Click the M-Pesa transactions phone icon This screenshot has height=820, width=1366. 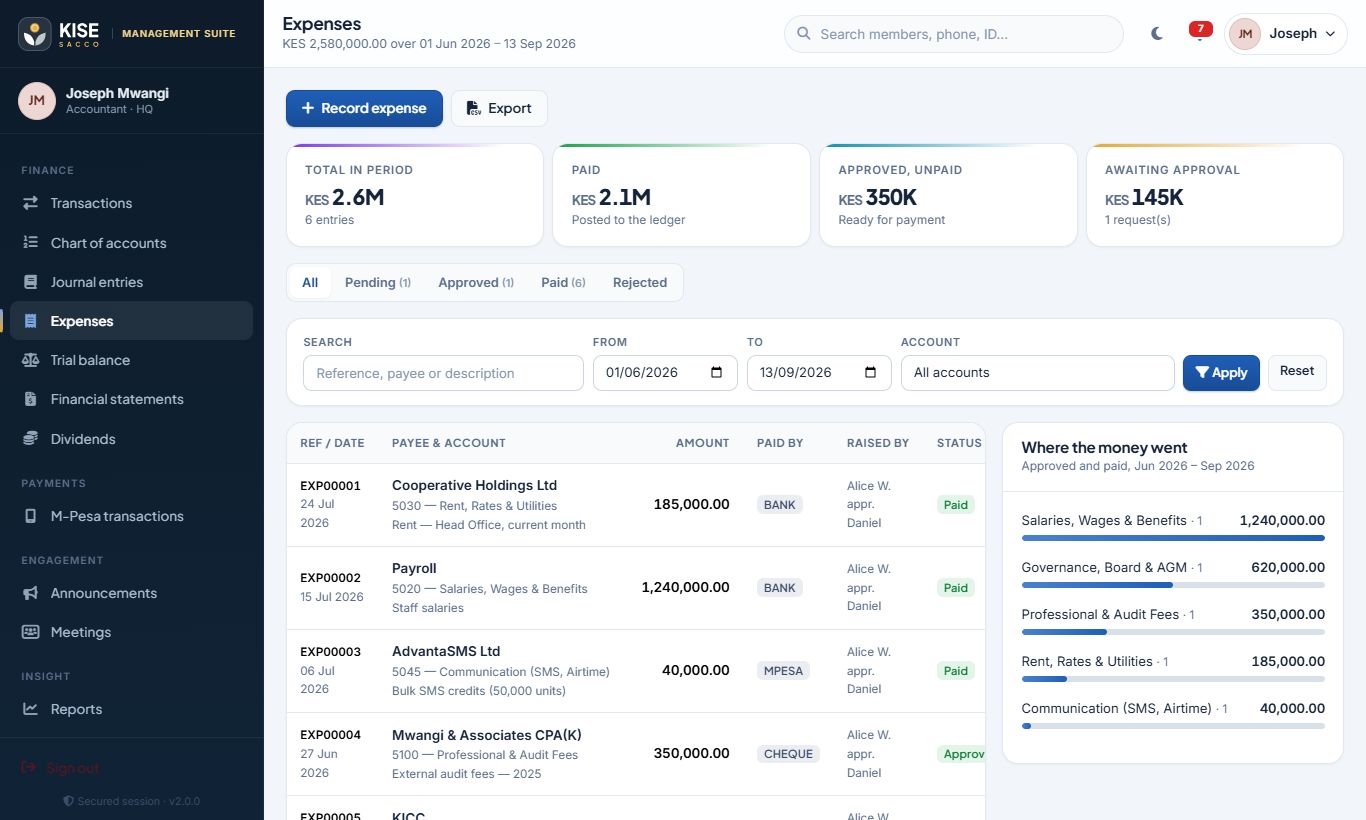pos(31,516)
